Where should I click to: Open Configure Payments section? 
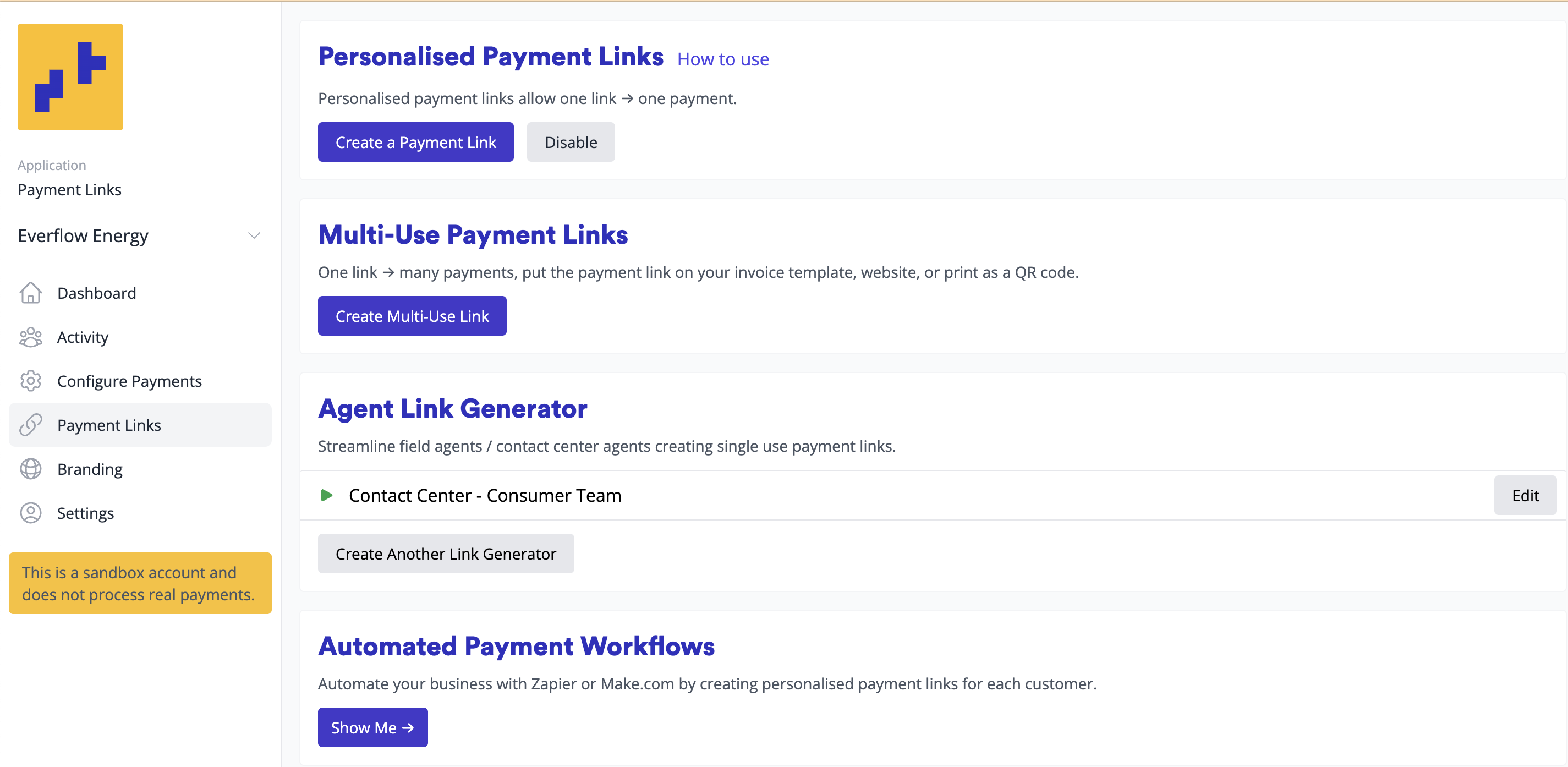tap(129, 381)
